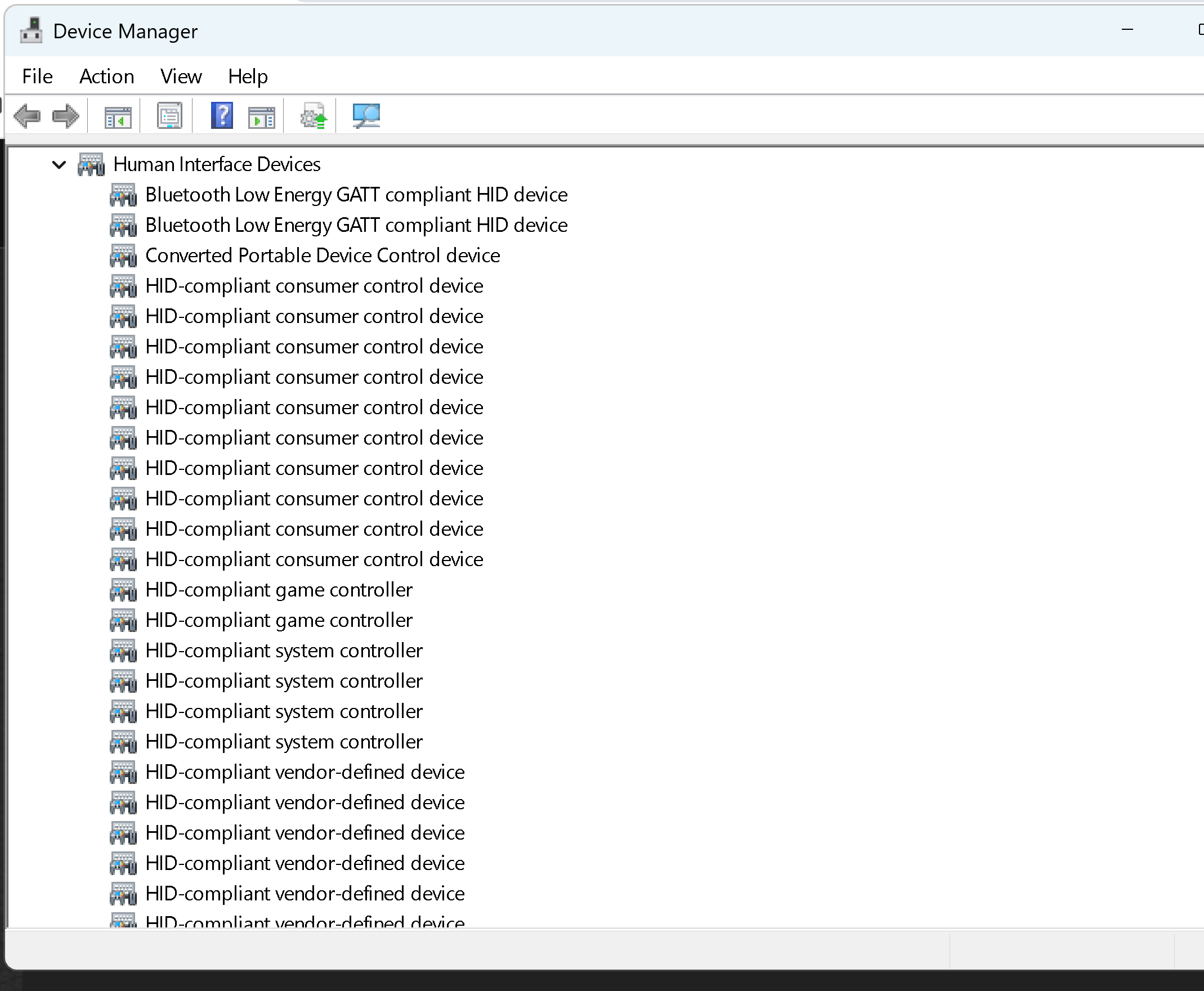Click Scan for hardware changes icon
This screenshot has width=1204, height=991.
click(x=366, y=116)
